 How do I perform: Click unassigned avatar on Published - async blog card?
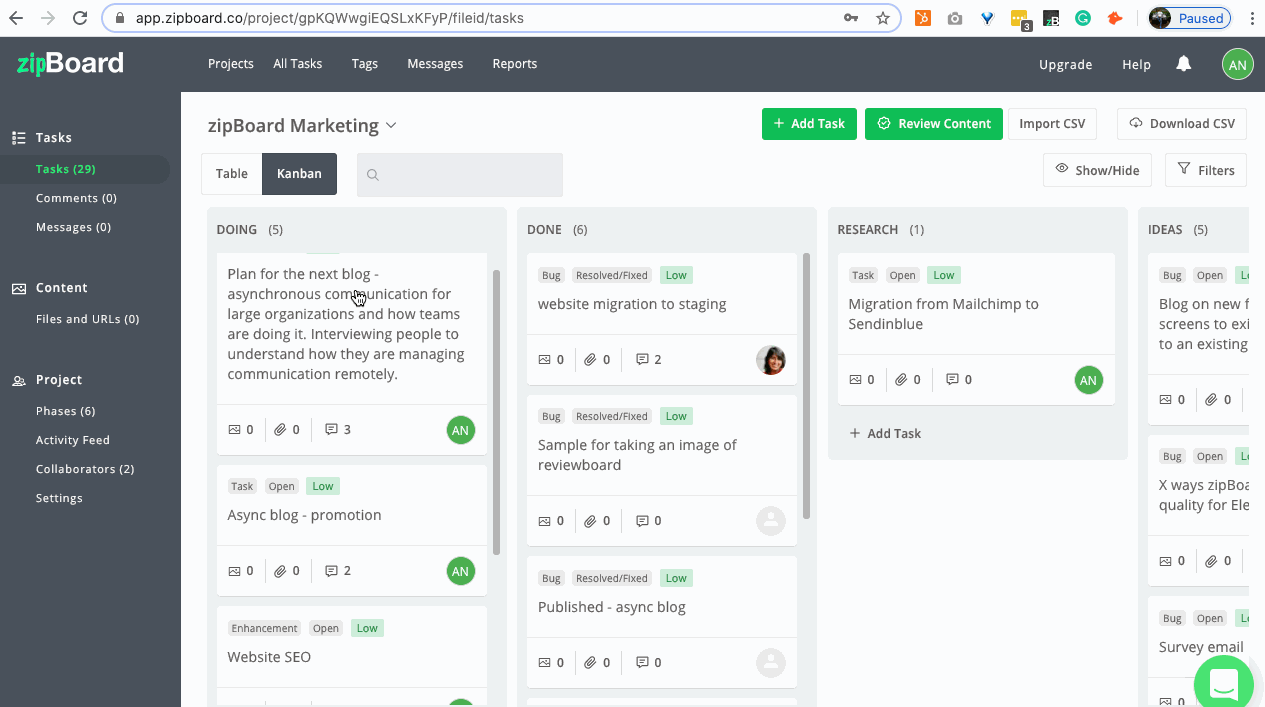point(770,662)
